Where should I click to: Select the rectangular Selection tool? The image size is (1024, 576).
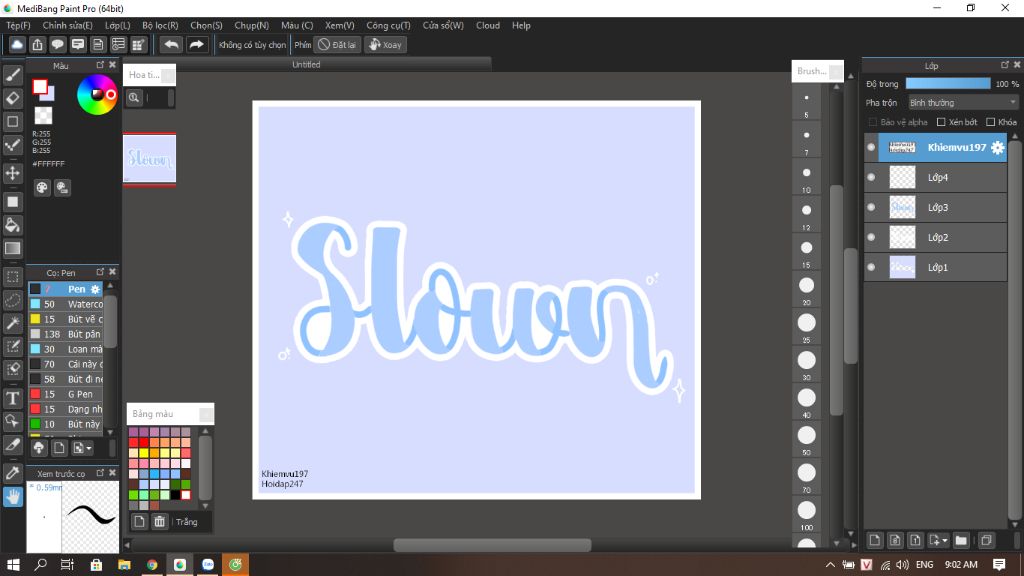point(12,277)
